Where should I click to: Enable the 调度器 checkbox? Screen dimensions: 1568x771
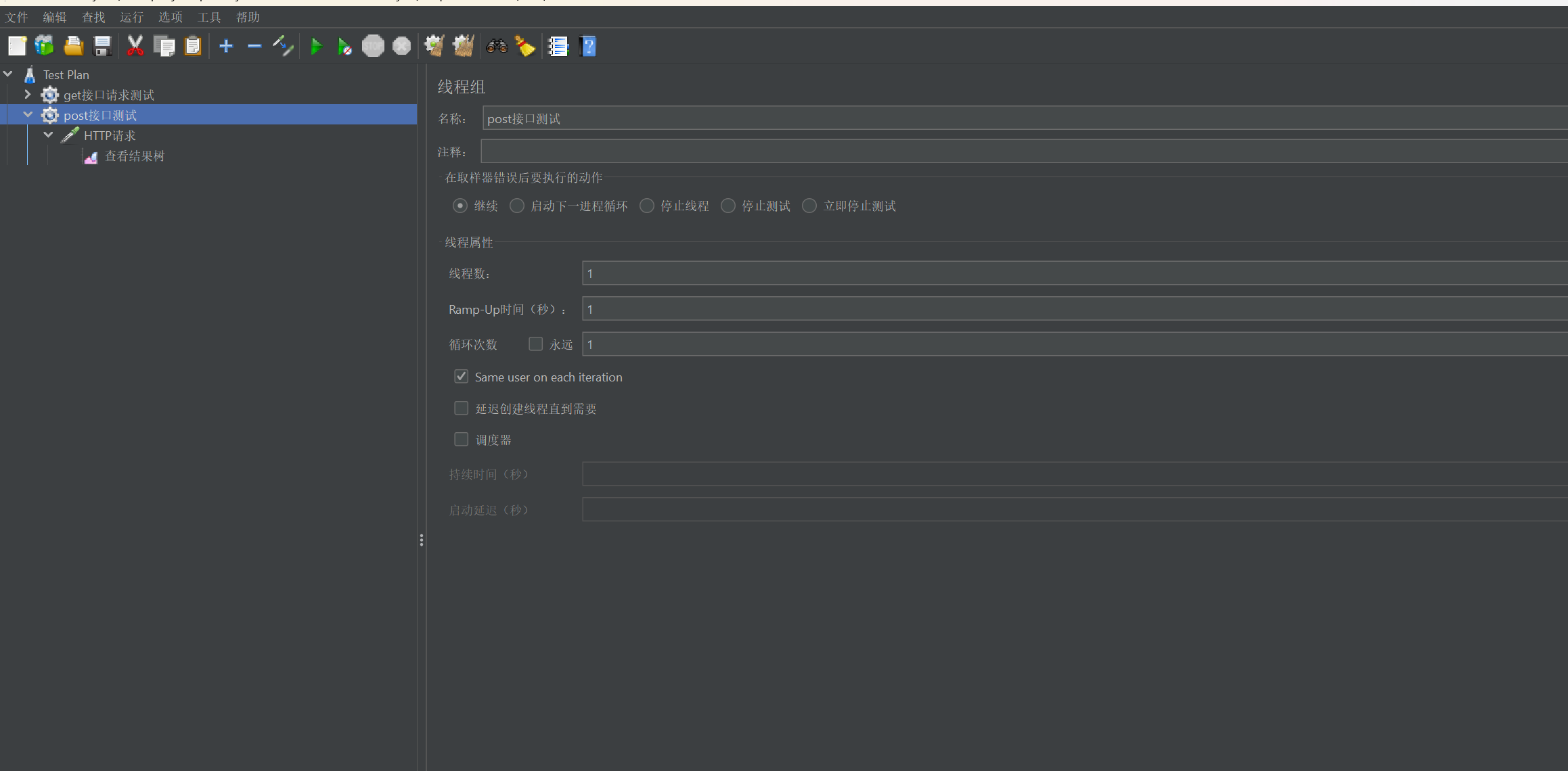462,440
